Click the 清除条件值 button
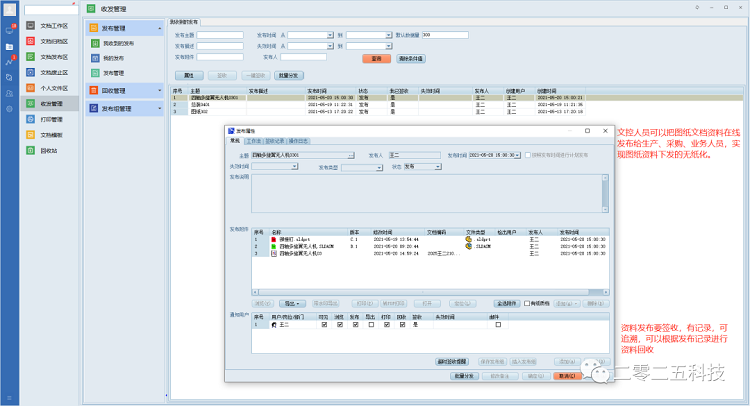 (411, 58)
